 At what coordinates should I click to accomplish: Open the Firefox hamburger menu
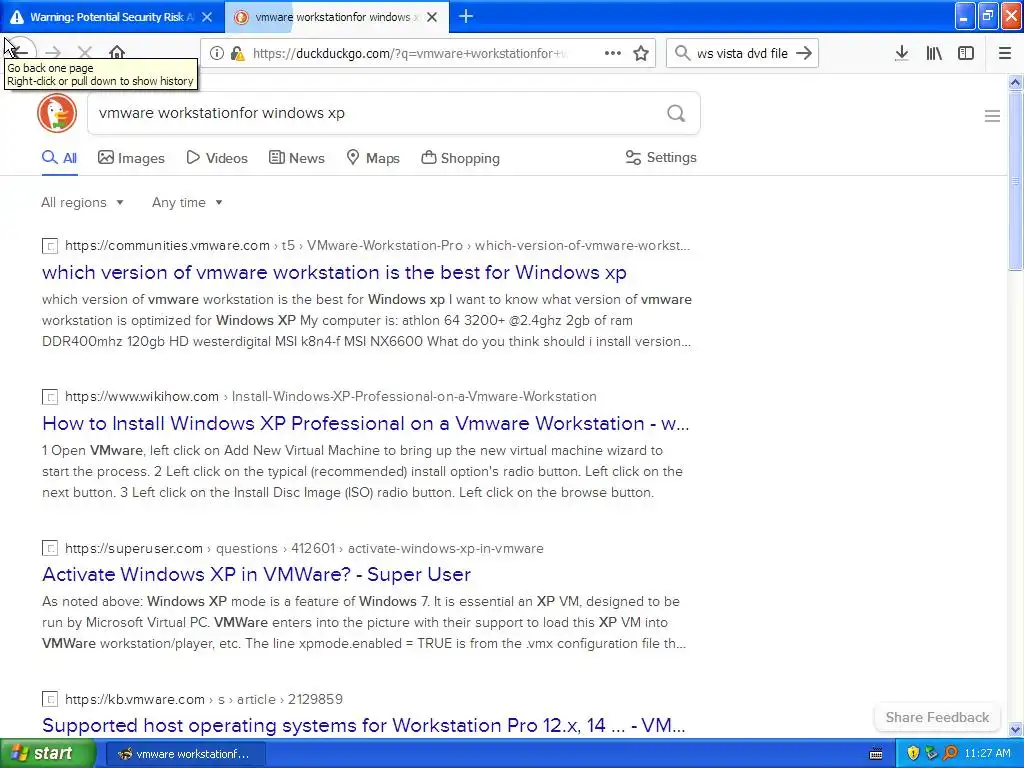1004,53
